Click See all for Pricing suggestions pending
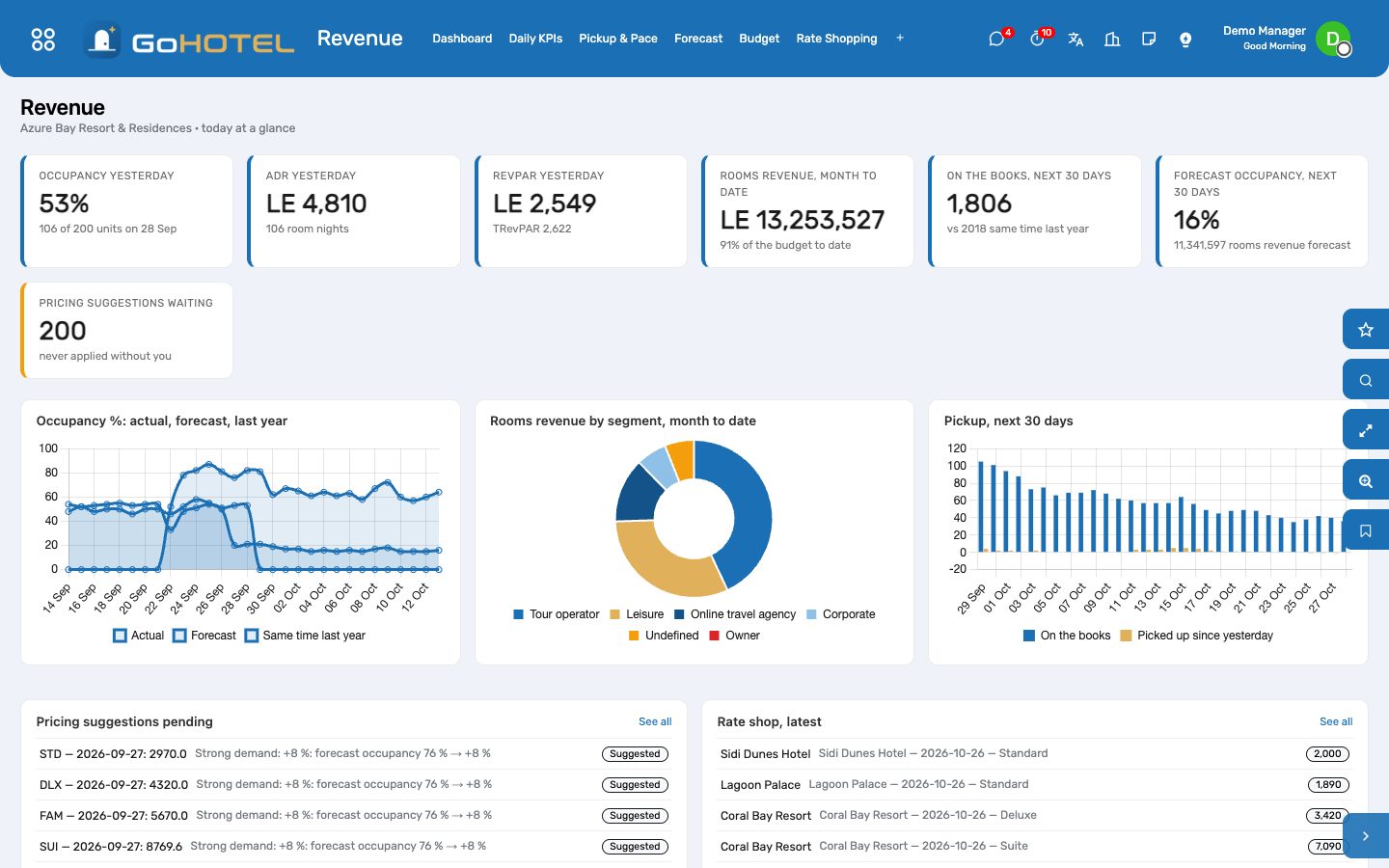1389x868 pixels. coord(655,721)
